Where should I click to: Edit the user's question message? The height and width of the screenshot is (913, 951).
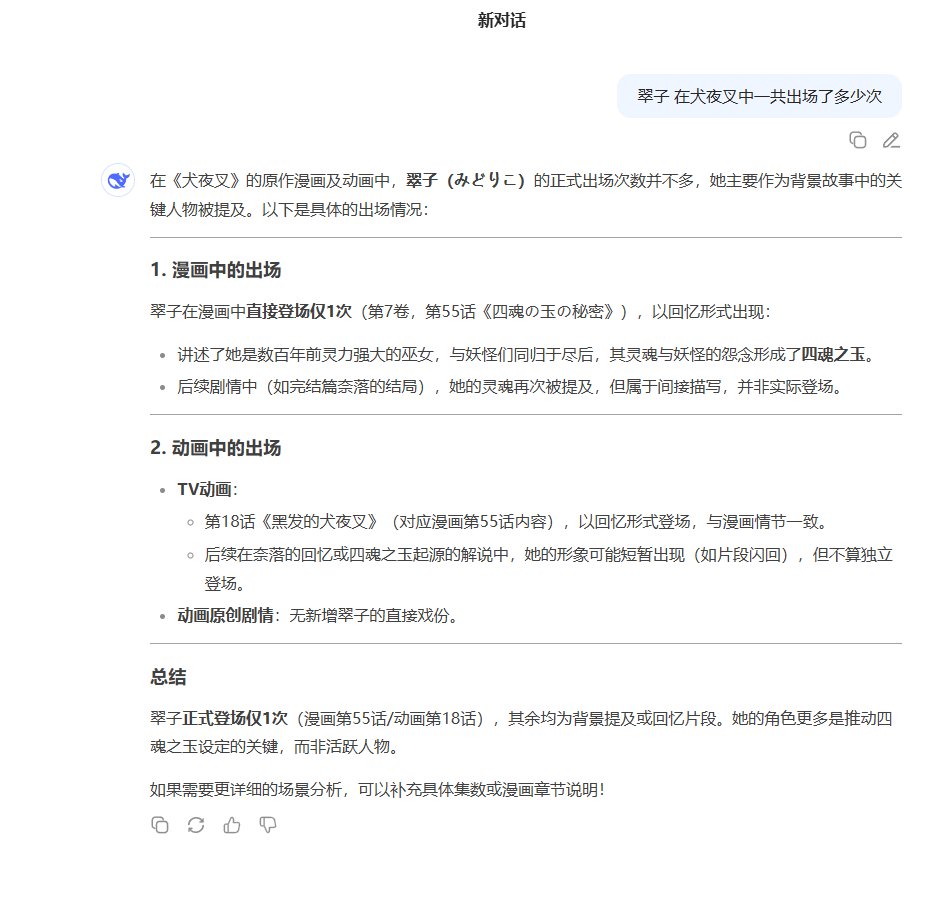(x=891, y=140)
